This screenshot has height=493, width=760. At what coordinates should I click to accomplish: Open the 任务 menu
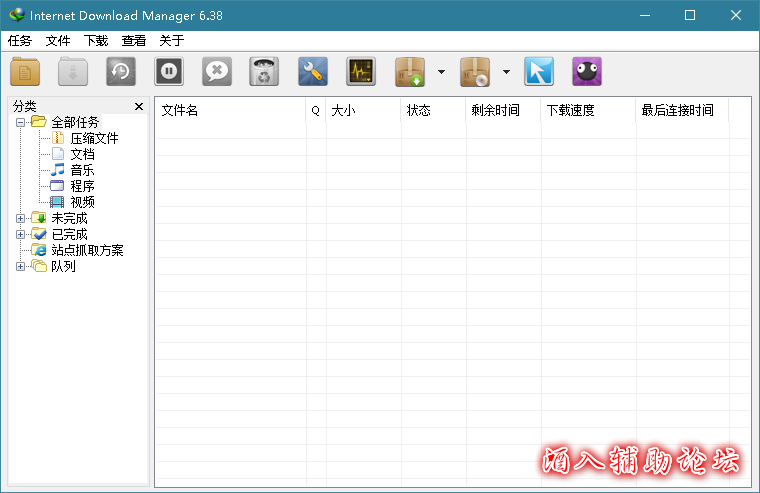pyautogui.click(x=20, y=41)
